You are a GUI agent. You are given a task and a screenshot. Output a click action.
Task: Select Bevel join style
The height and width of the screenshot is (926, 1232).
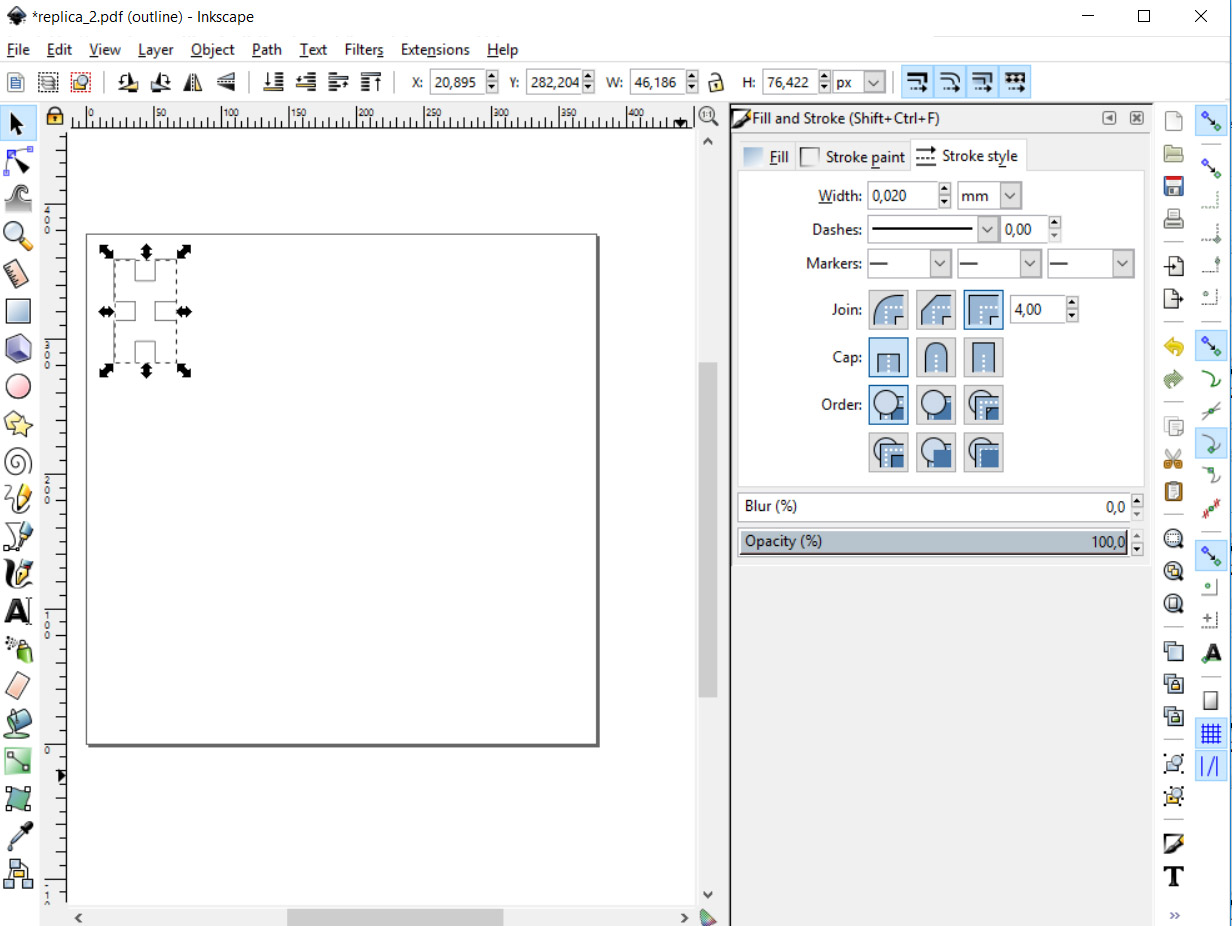click(936, 310)
